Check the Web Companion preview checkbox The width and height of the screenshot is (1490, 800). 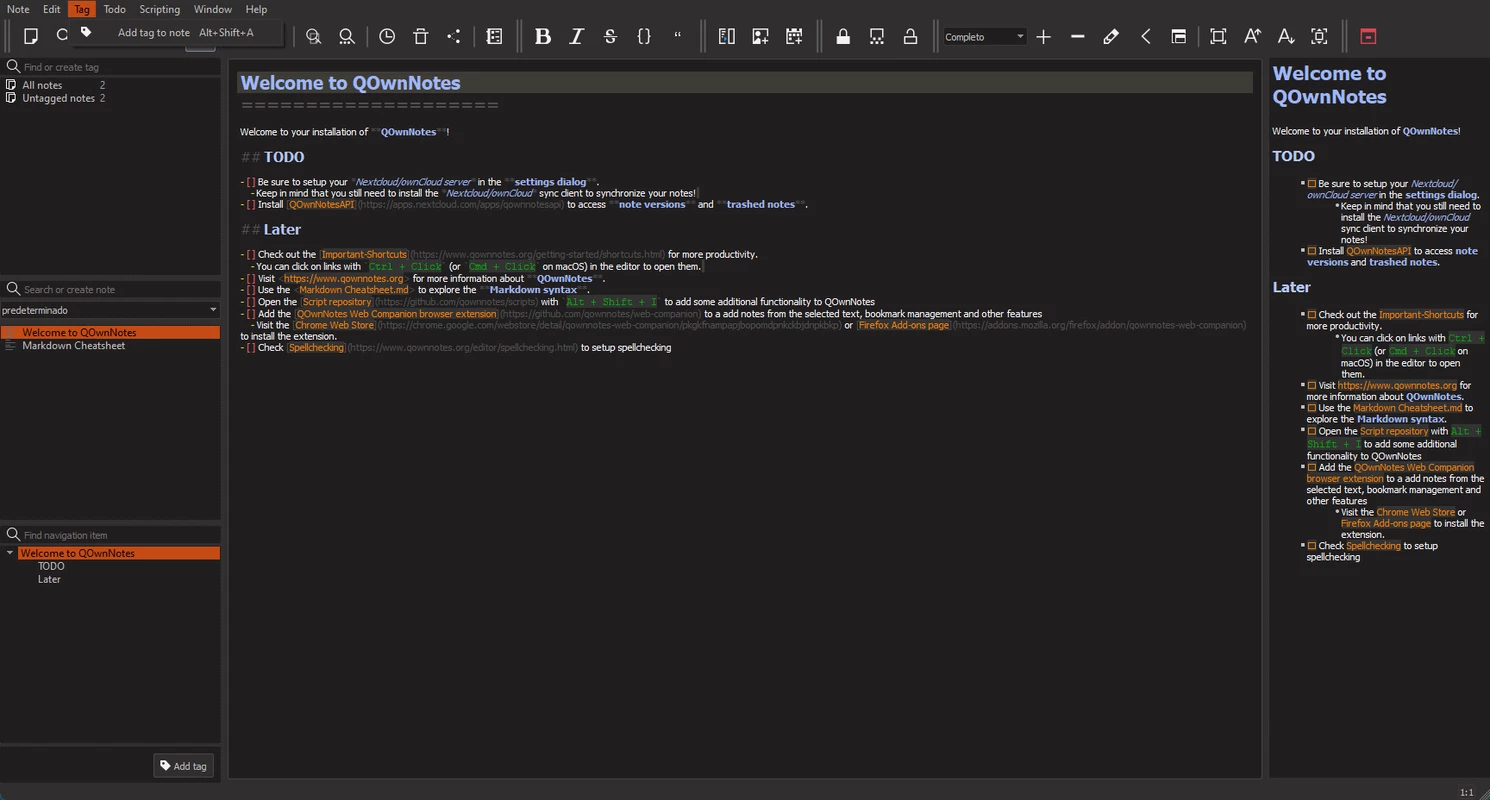click(x=1312, y=467)
